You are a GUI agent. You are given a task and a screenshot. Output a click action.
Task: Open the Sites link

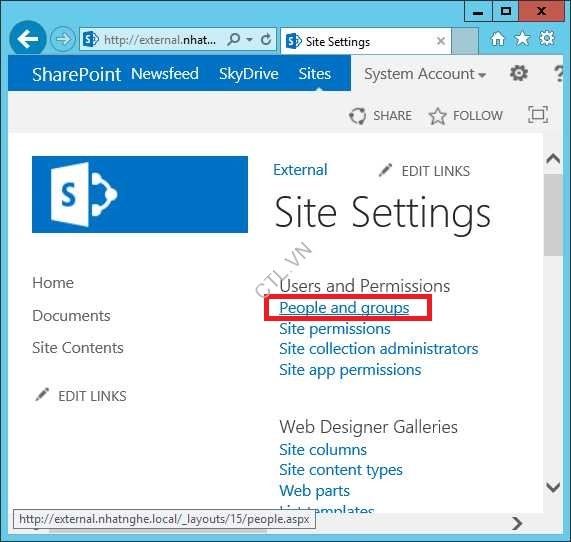[x=315, y=74]
